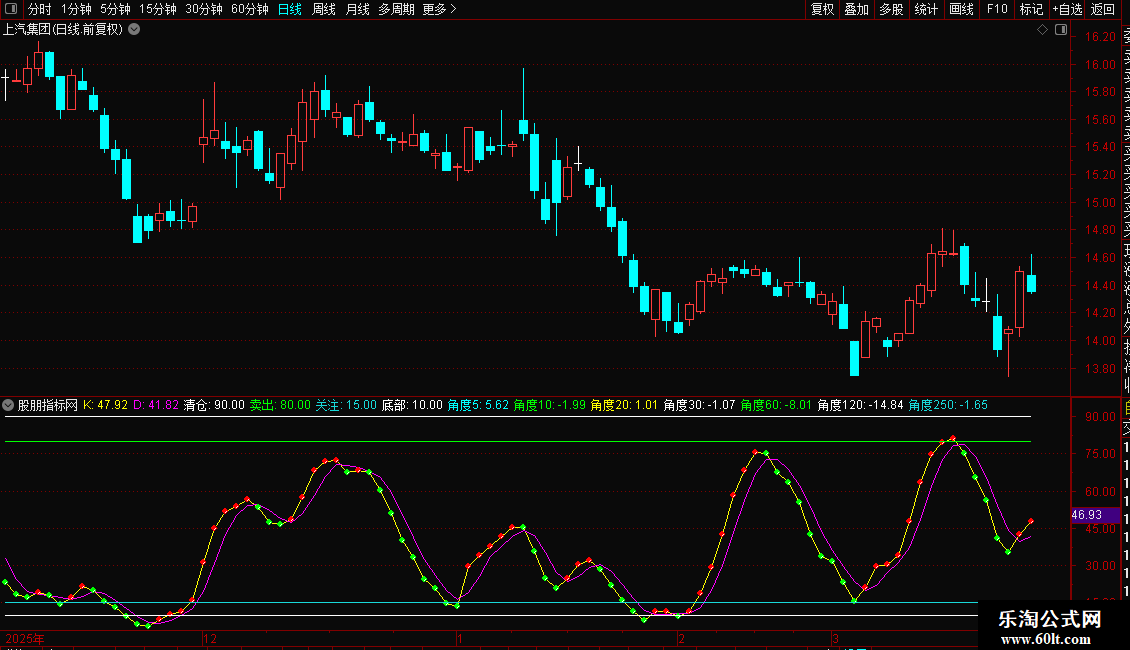Screen dimensions: 1130x650
Task: Open the 画线 drawing tools
Action: pos(961,9)
